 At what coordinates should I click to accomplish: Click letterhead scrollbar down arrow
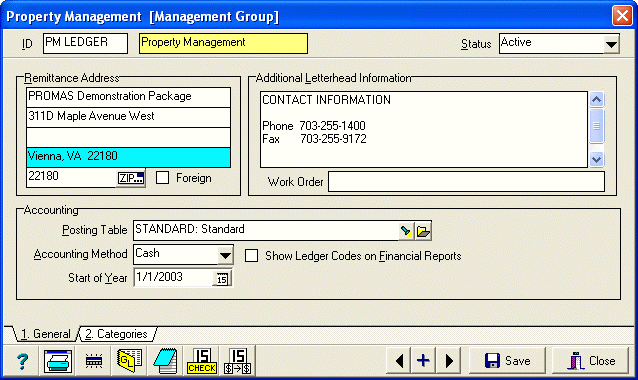click(596, 159)
